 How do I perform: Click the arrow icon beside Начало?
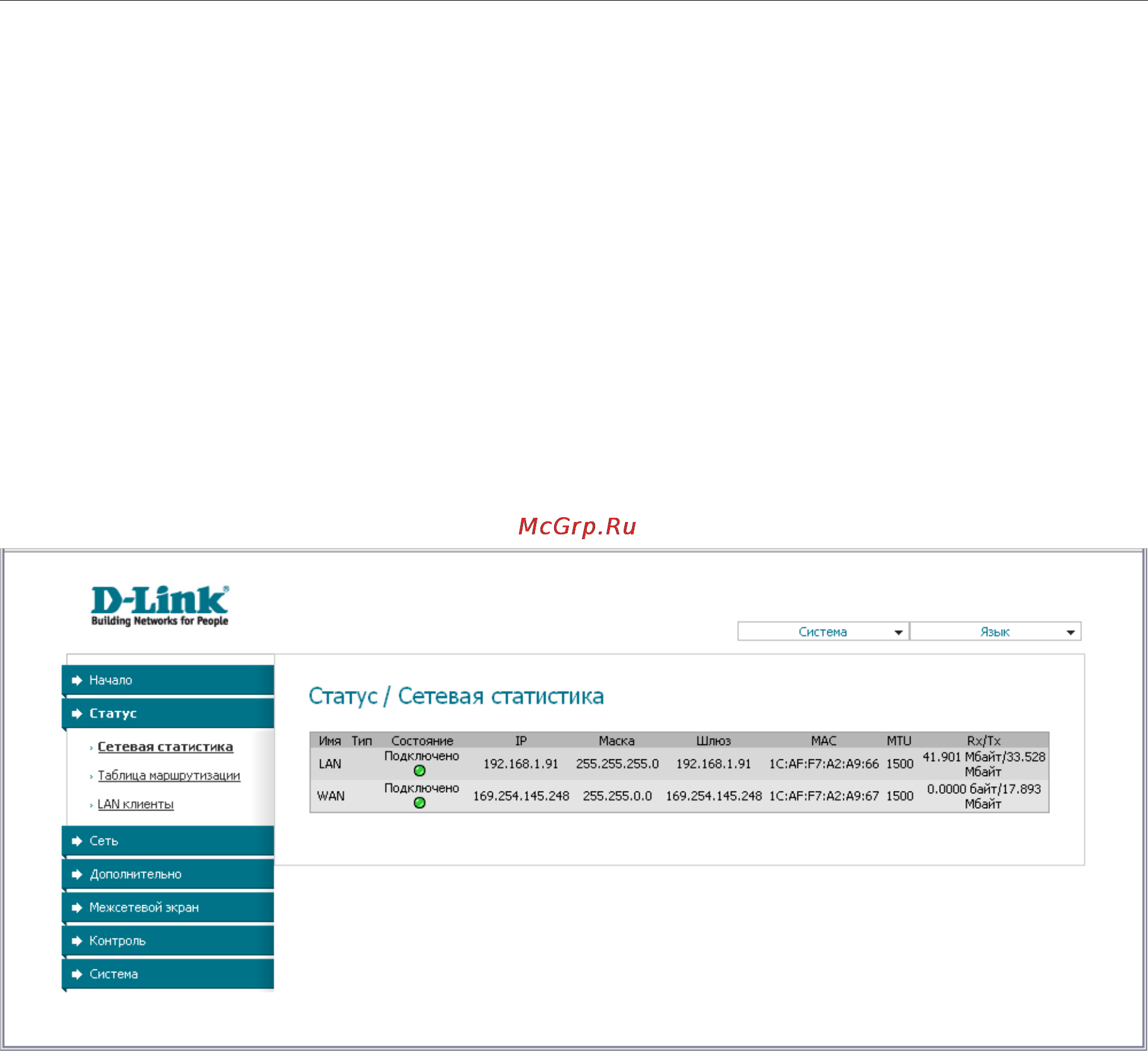(77, 680)
